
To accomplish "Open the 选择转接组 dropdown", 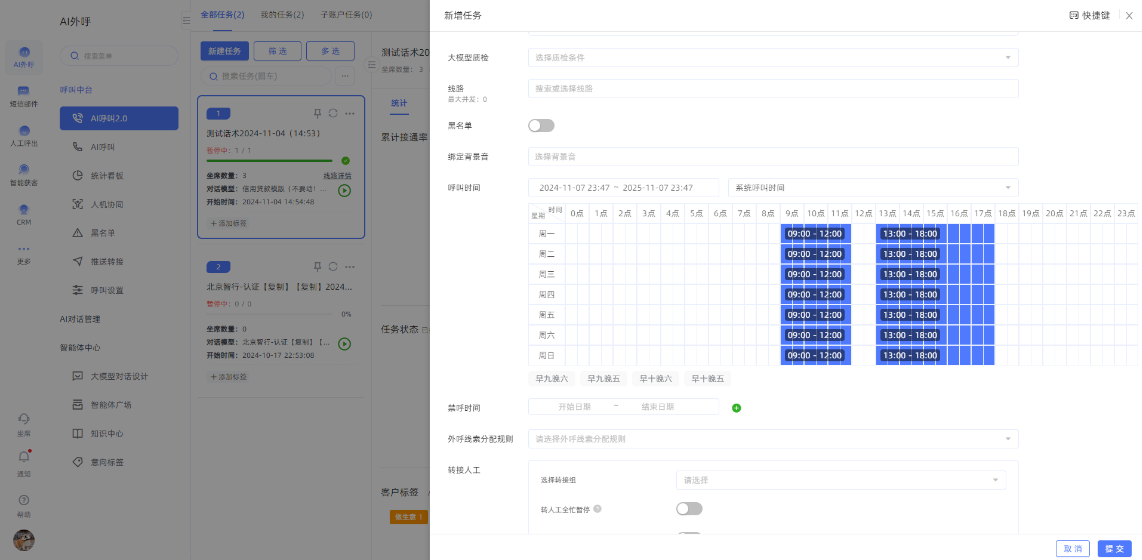I will [x=840, y=480].
